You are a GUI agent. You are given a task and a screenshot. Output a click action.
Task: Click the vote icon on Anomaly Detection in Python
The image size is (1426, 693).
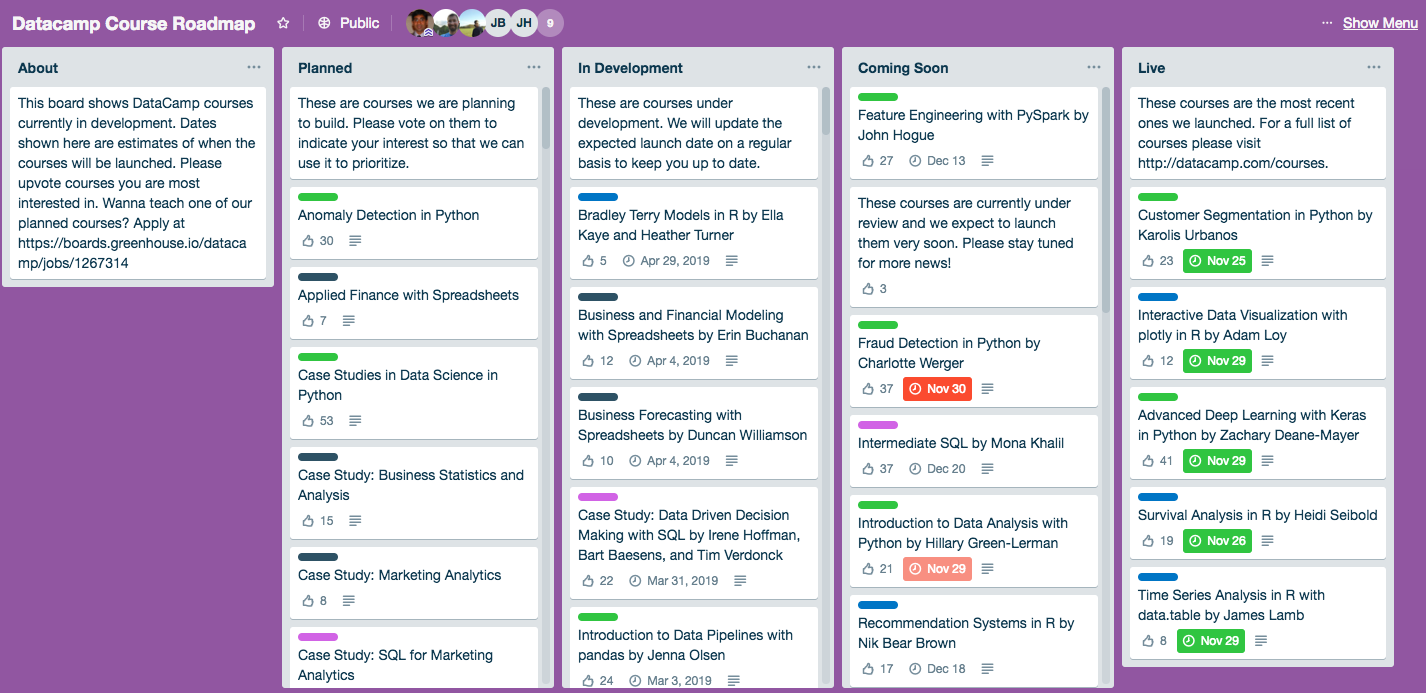(308, 240)
